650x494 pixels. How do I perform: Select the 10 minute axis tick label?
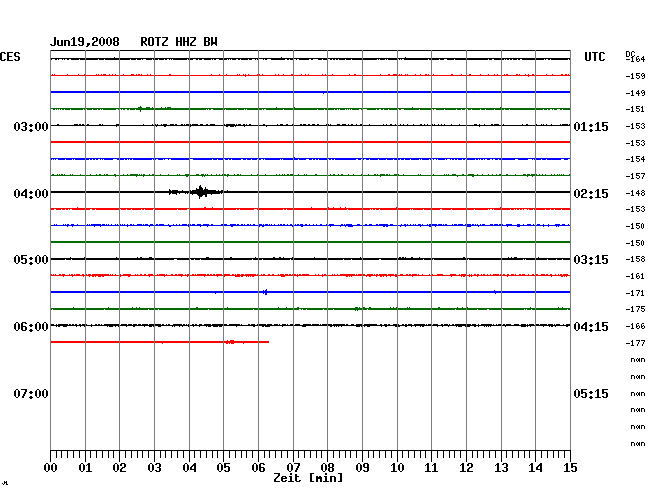(x=397, y=468)
